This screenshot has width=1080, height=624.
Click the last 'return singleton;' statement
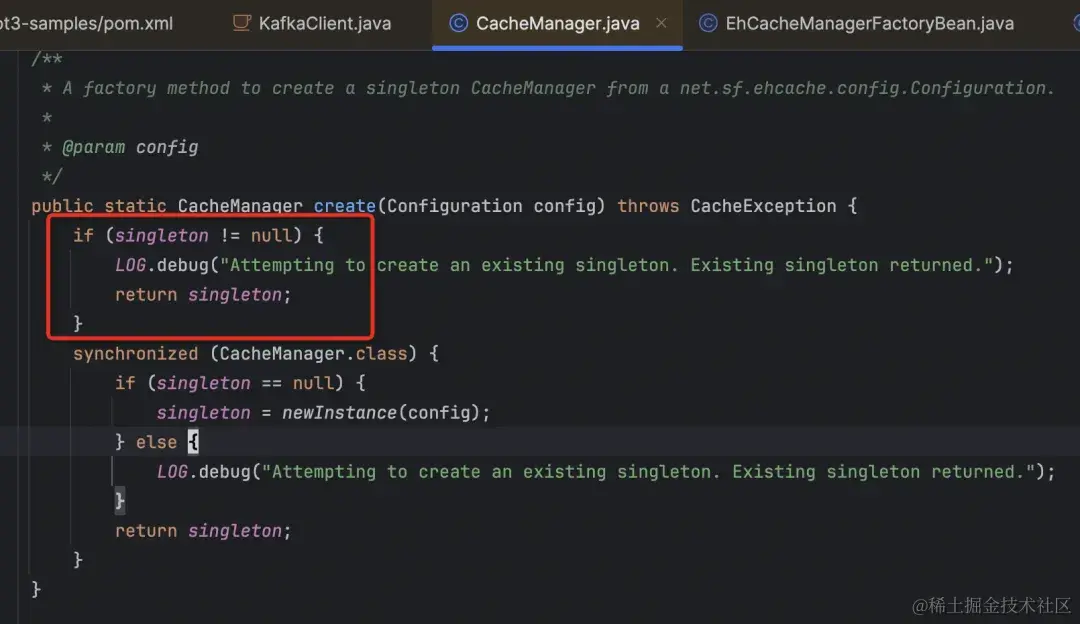[x=203, y=531]
